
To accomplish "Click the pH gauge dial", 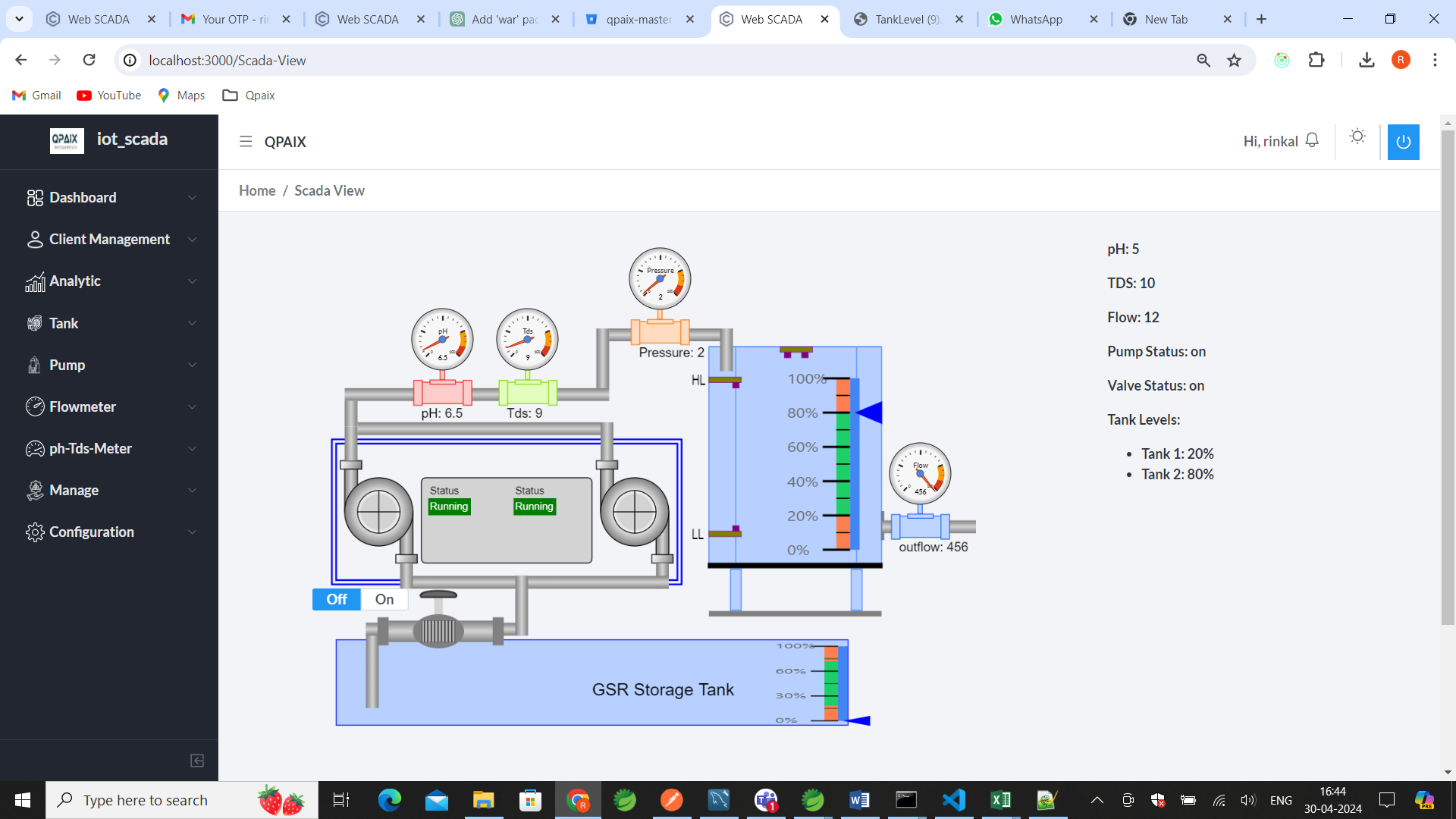I will point(442,339).
